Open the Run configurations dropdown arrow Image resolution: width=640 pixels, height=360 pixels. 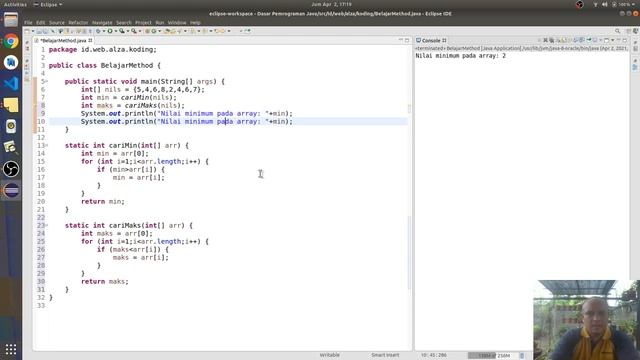[x=116, y=31]
